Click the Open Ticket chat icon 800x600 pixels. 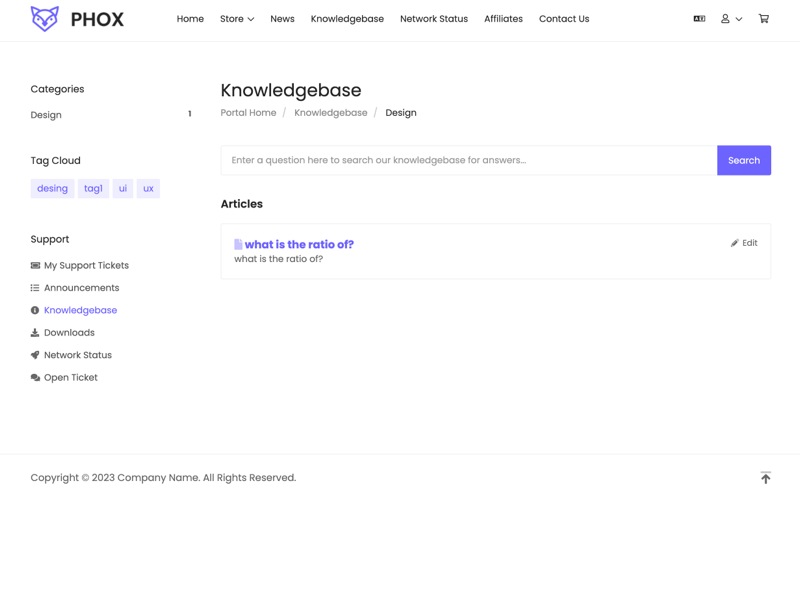[x=35, y=378]
